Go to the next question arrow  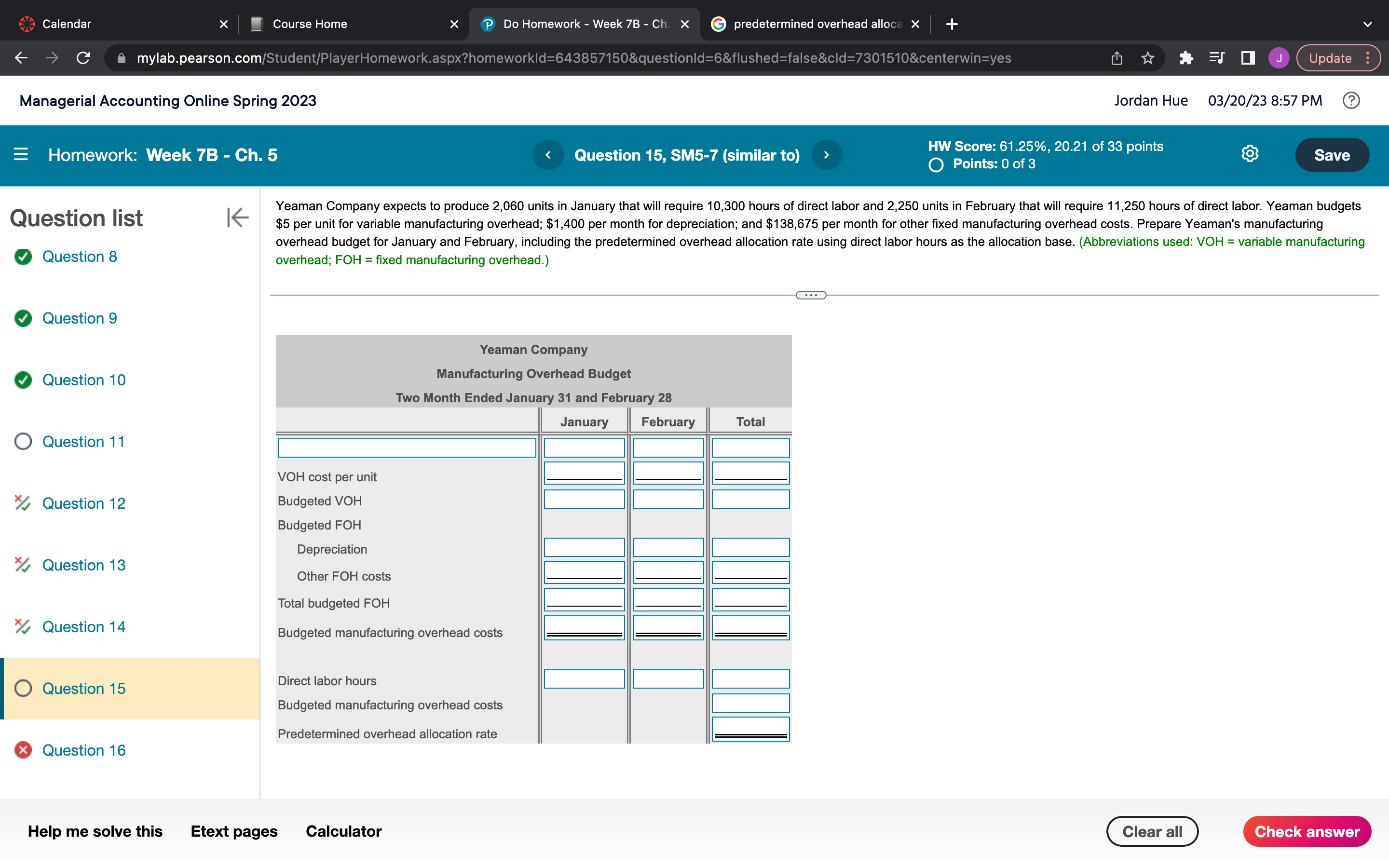(x=827, y=155)
